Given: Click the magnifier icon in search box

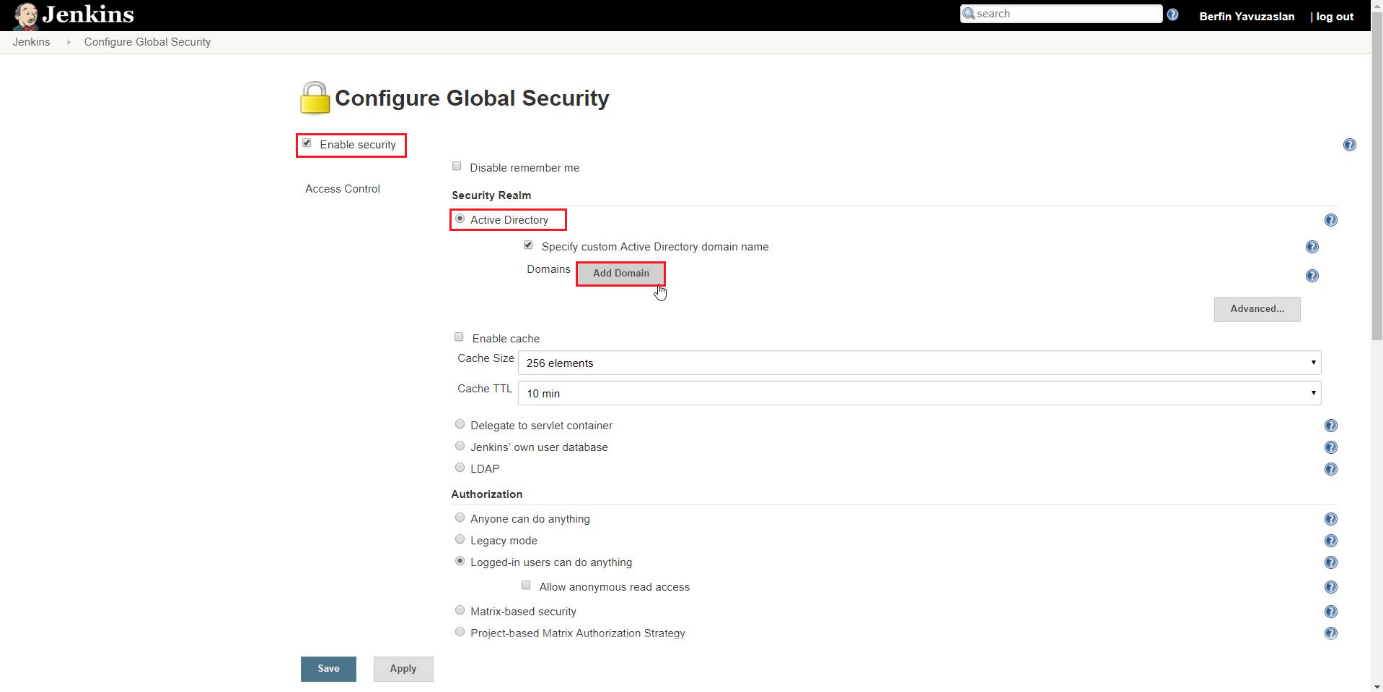Looking at the screenshot, I should coord(968,14).
